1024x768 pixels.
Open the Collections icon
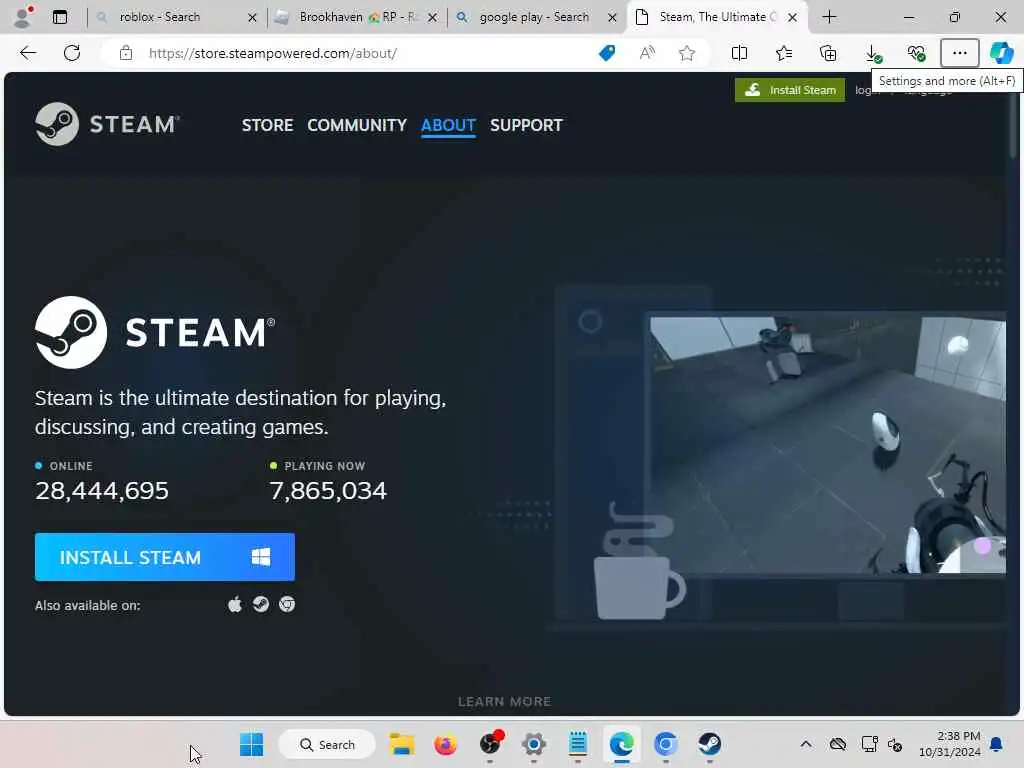[x=828, y=53]
